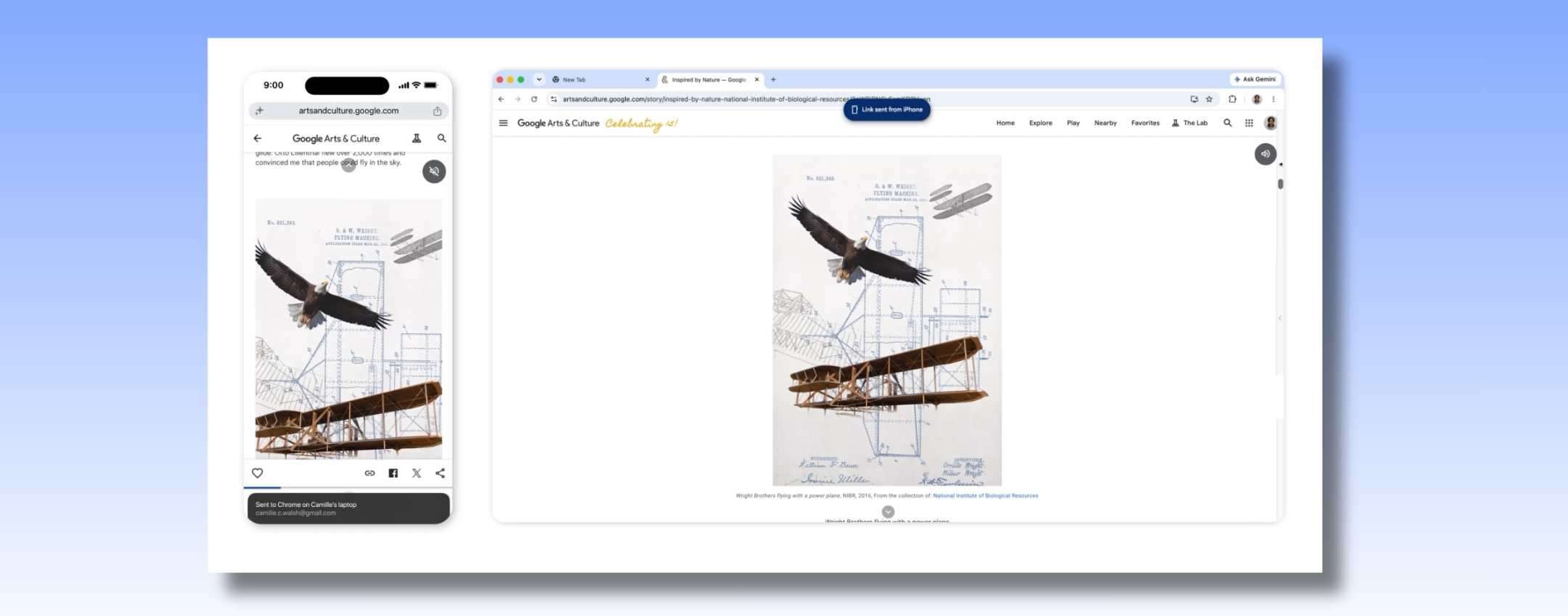Open the Google account avatar on the site
This screenshot has height=616, width=1568.
pyautogui.click(x=1270, y=123)
